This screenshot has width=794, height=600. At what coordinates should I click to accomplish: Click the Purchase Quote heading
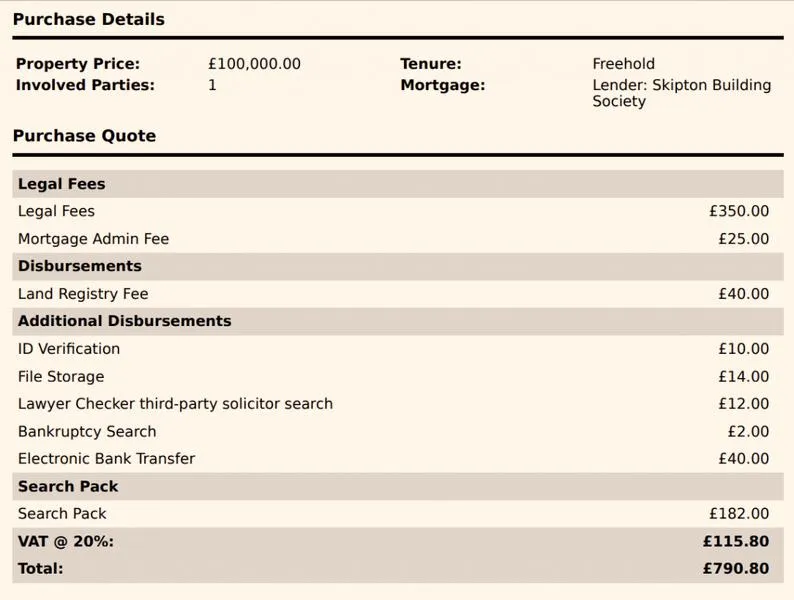(84, 136)
